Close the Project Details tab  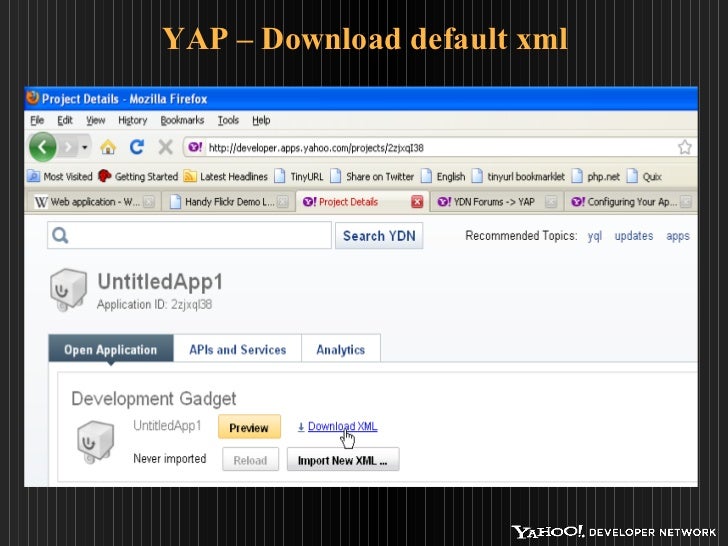(x=417, y=202)
